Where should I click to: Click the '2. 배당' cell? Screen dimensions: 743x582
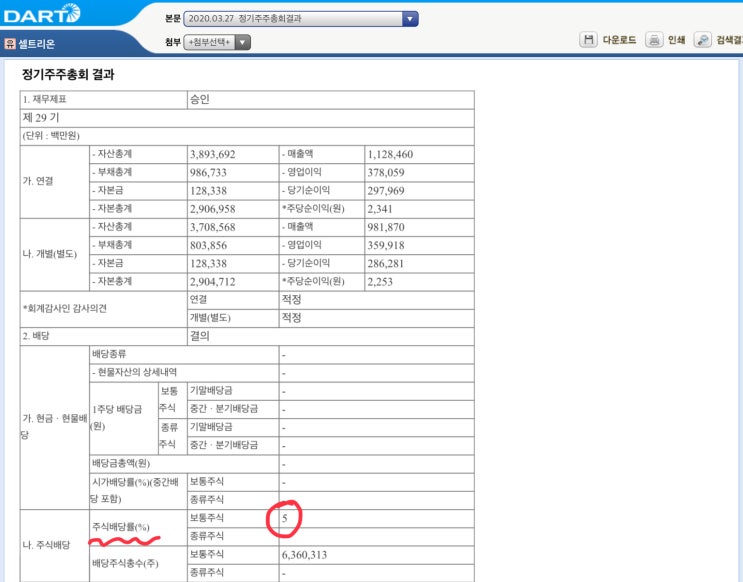click(x=104, y=336)
